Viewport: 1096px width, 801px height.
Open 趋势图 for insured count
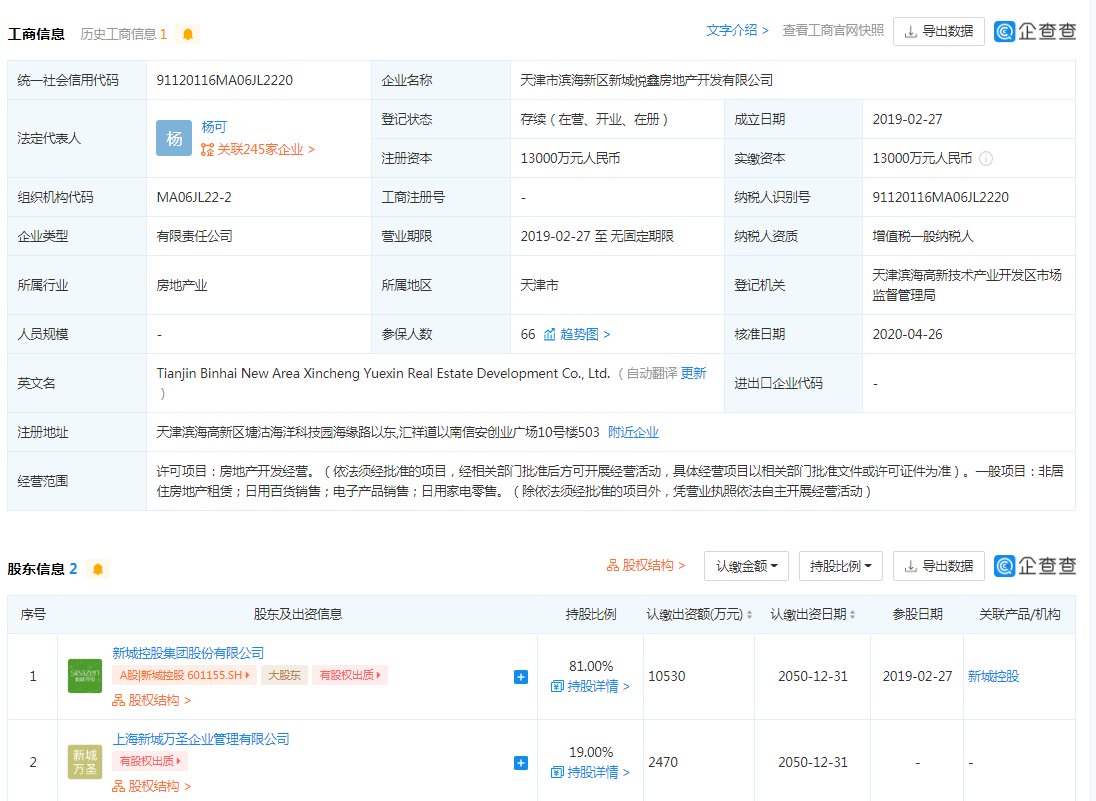[577, 334]
